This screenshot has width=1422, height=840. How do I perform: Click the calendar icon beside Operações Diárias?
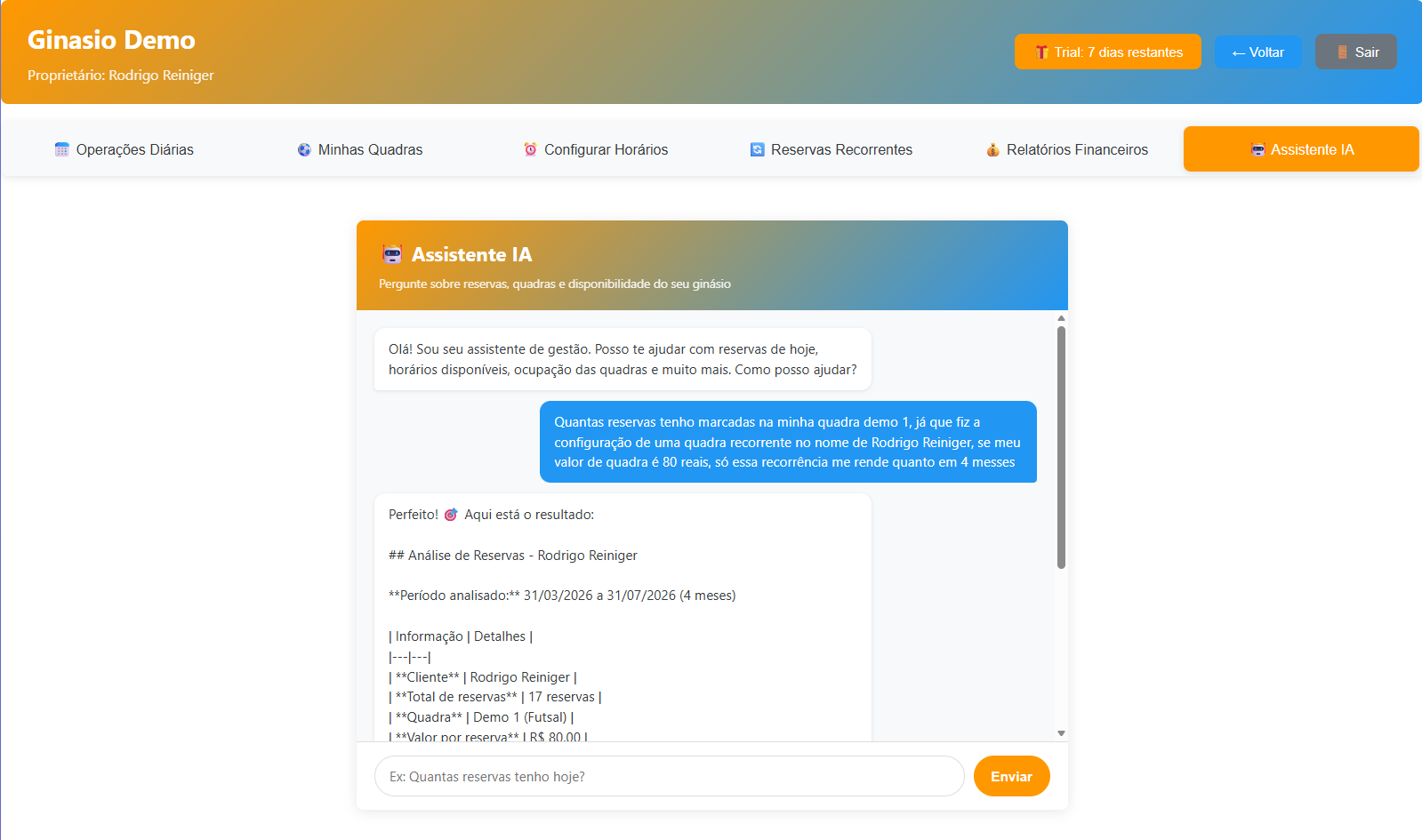[61, 149]
